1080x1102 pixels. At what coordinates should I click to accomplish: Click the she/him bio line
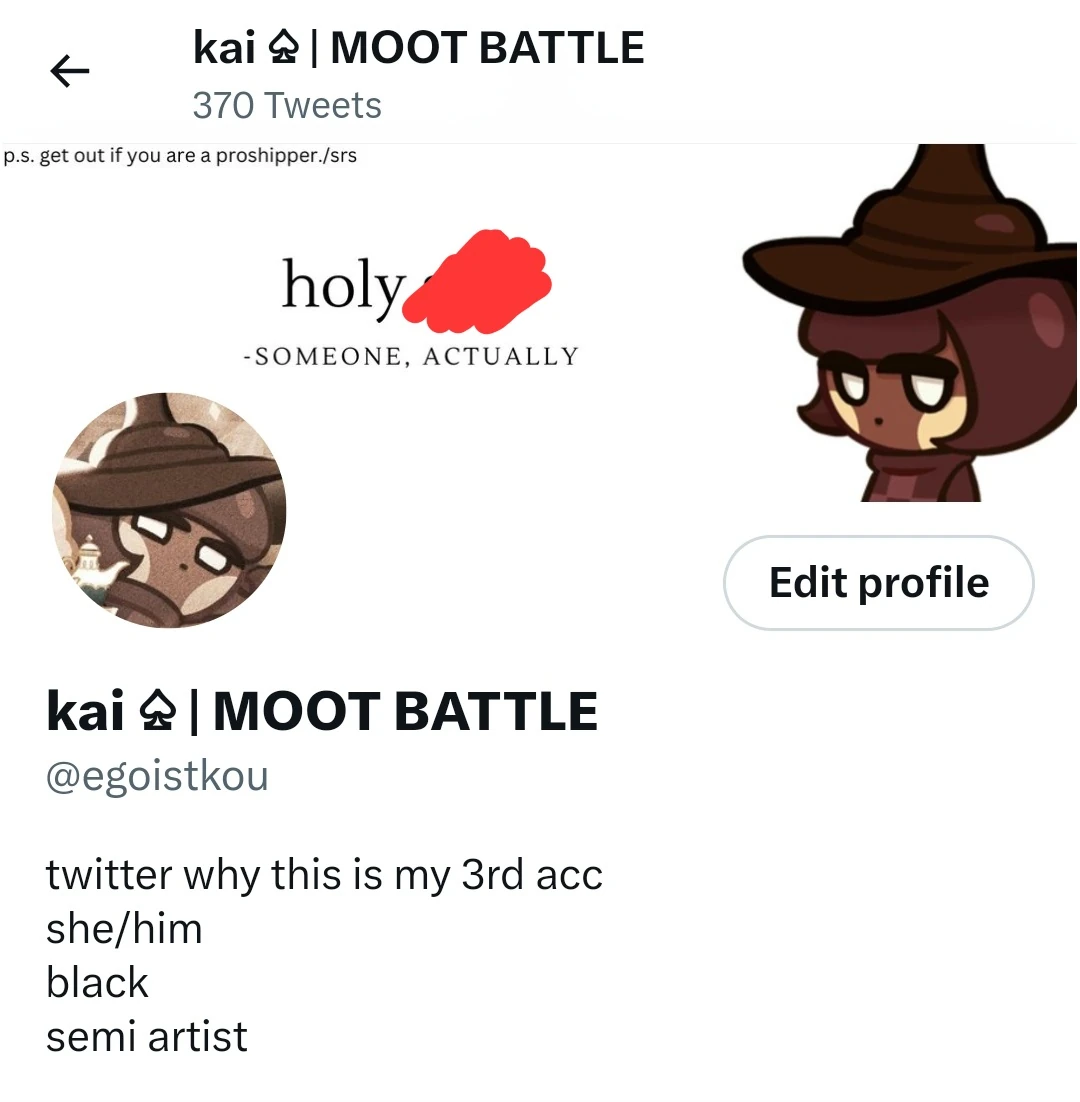point(124,929)
